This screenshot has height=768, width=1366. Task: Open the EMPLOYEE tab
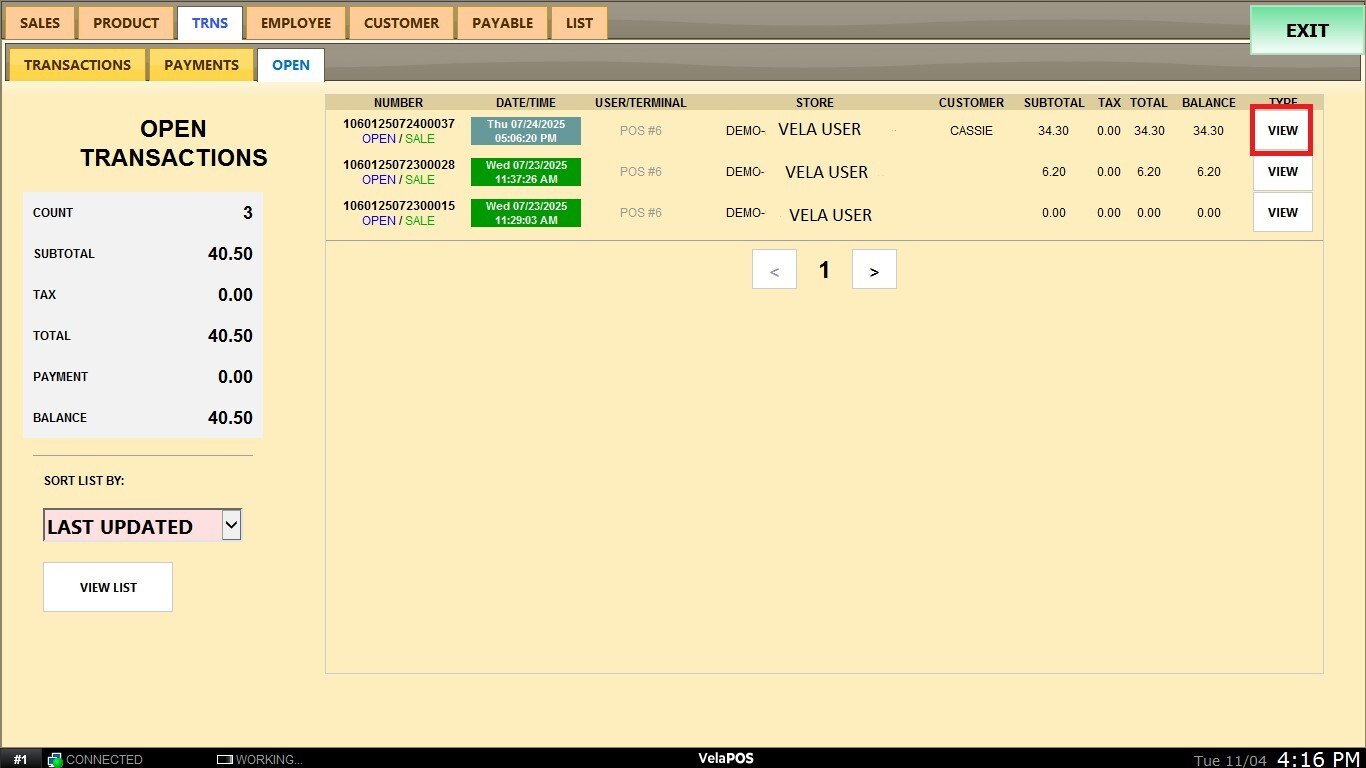coord(295,23)
